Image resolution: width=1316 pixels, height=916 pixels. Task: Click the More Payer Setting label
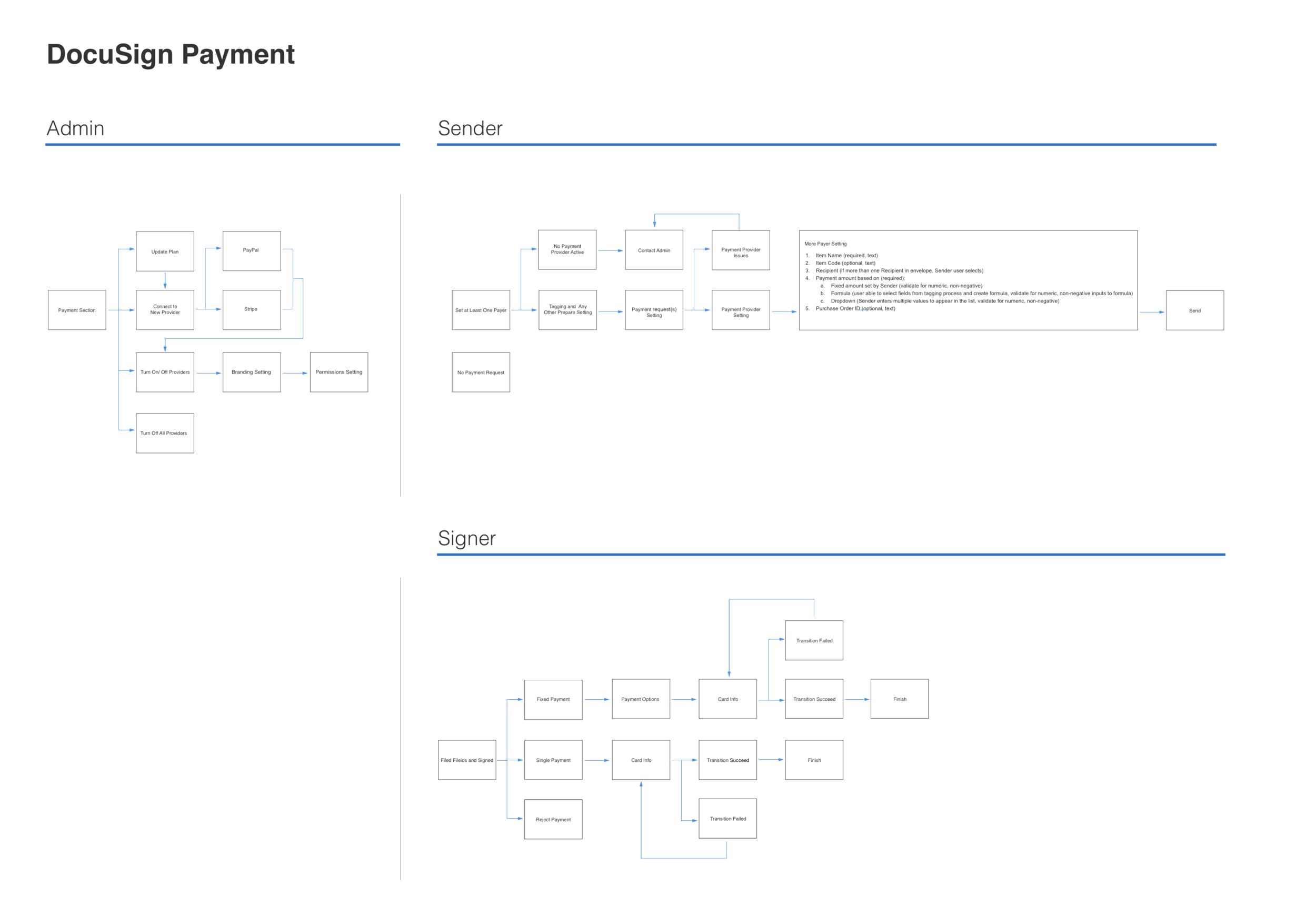pyautogui.click(x=825, y=244)
